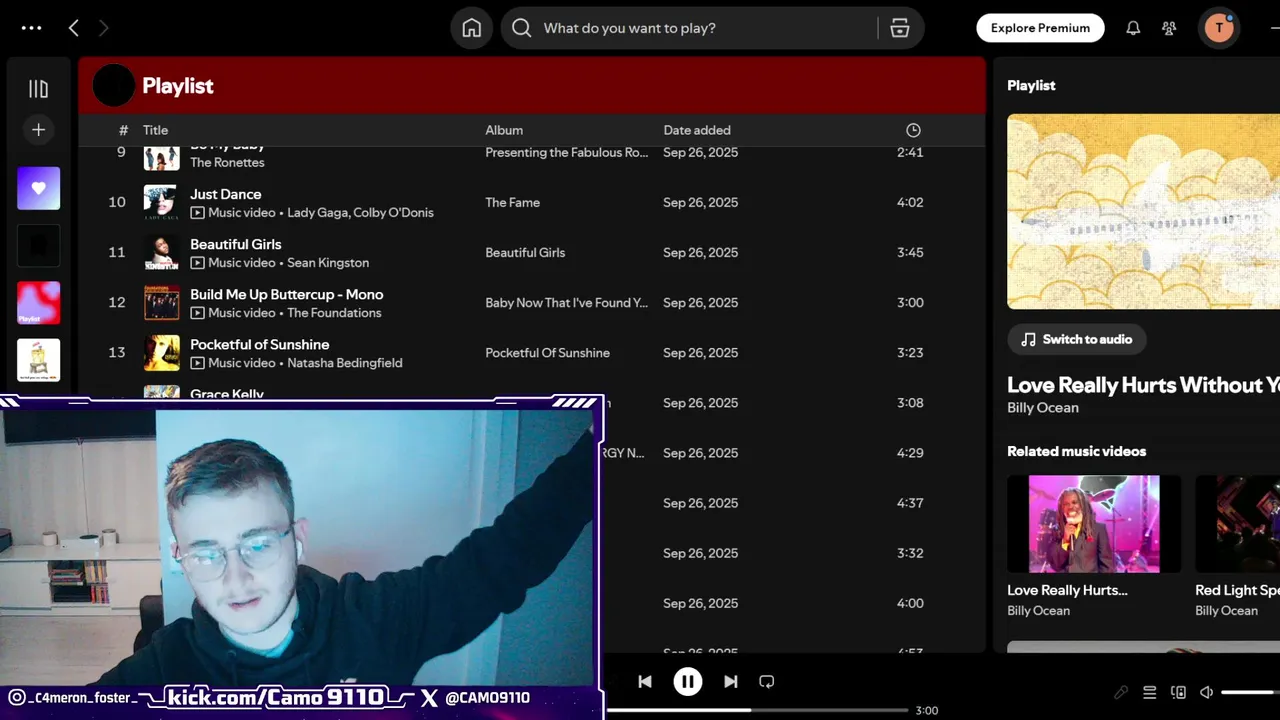Click music video icon for Beautiful Girls
This screenshot has width=1280, height=720.
click(x=197, y=263)
